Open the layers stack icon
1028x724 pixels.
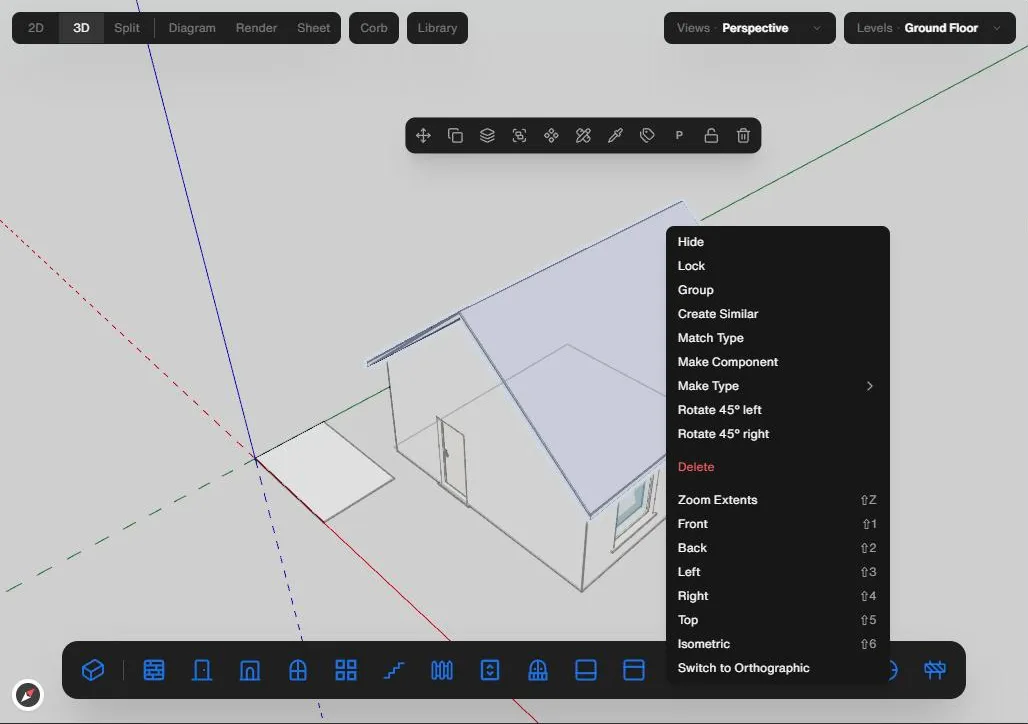point(487,136)
